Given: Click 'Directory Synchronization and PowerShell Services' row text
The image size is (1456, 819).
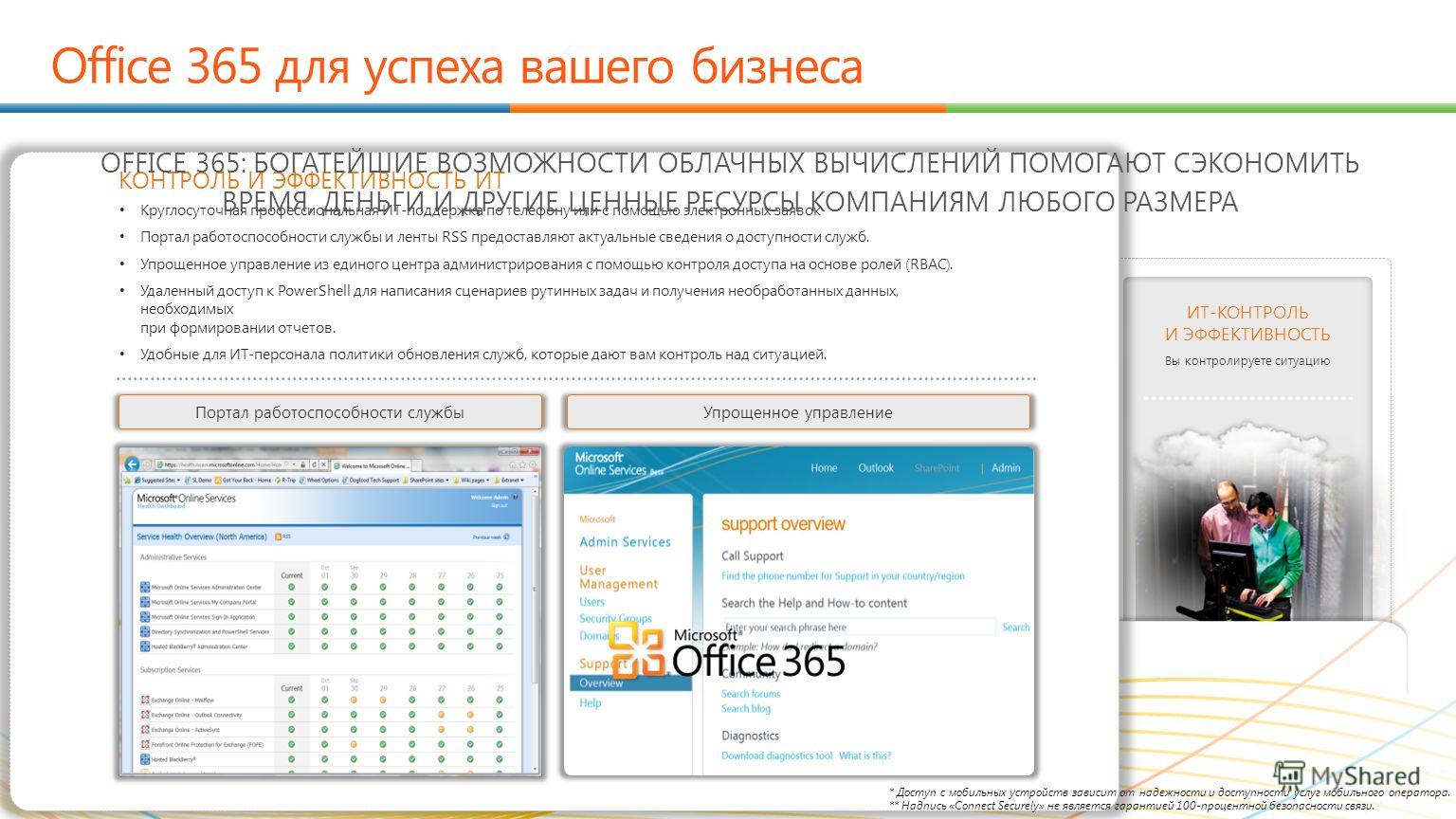Looking at the screenshot, I should pyautogui.click(x=210, y=632).
